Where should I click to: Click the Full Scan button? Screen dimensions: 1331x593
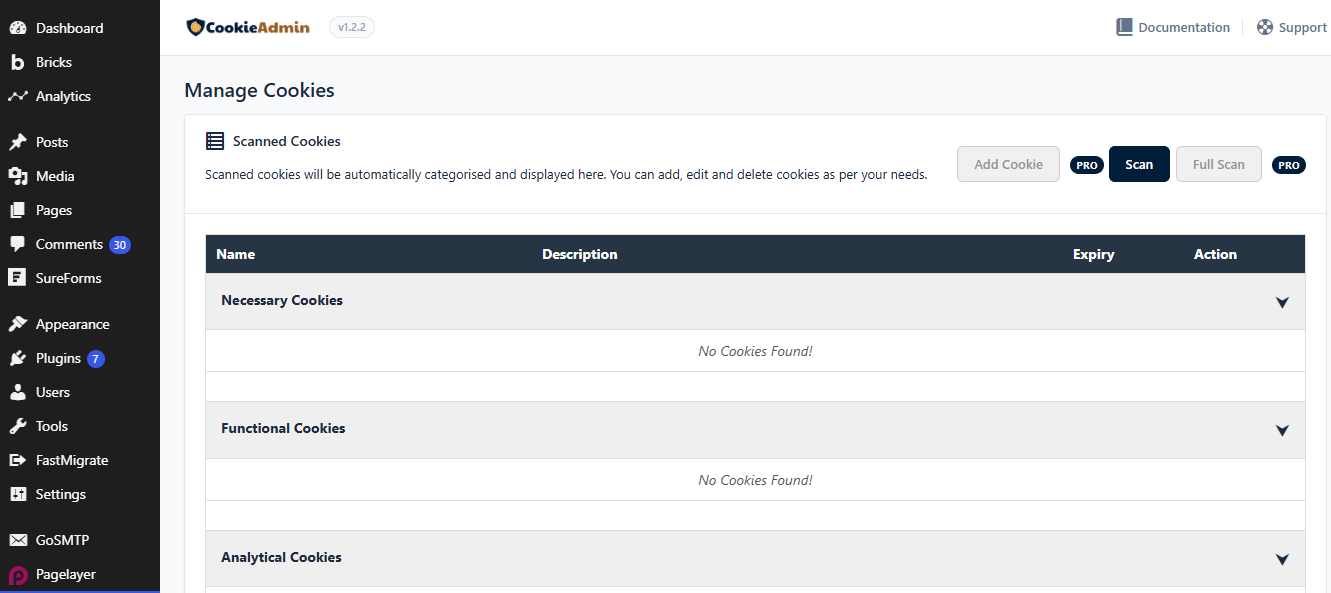point(1218,164)
